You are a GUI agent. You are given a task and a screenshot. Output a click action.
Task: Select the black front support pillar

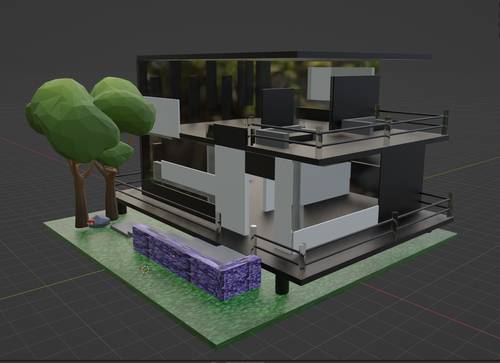282,283
